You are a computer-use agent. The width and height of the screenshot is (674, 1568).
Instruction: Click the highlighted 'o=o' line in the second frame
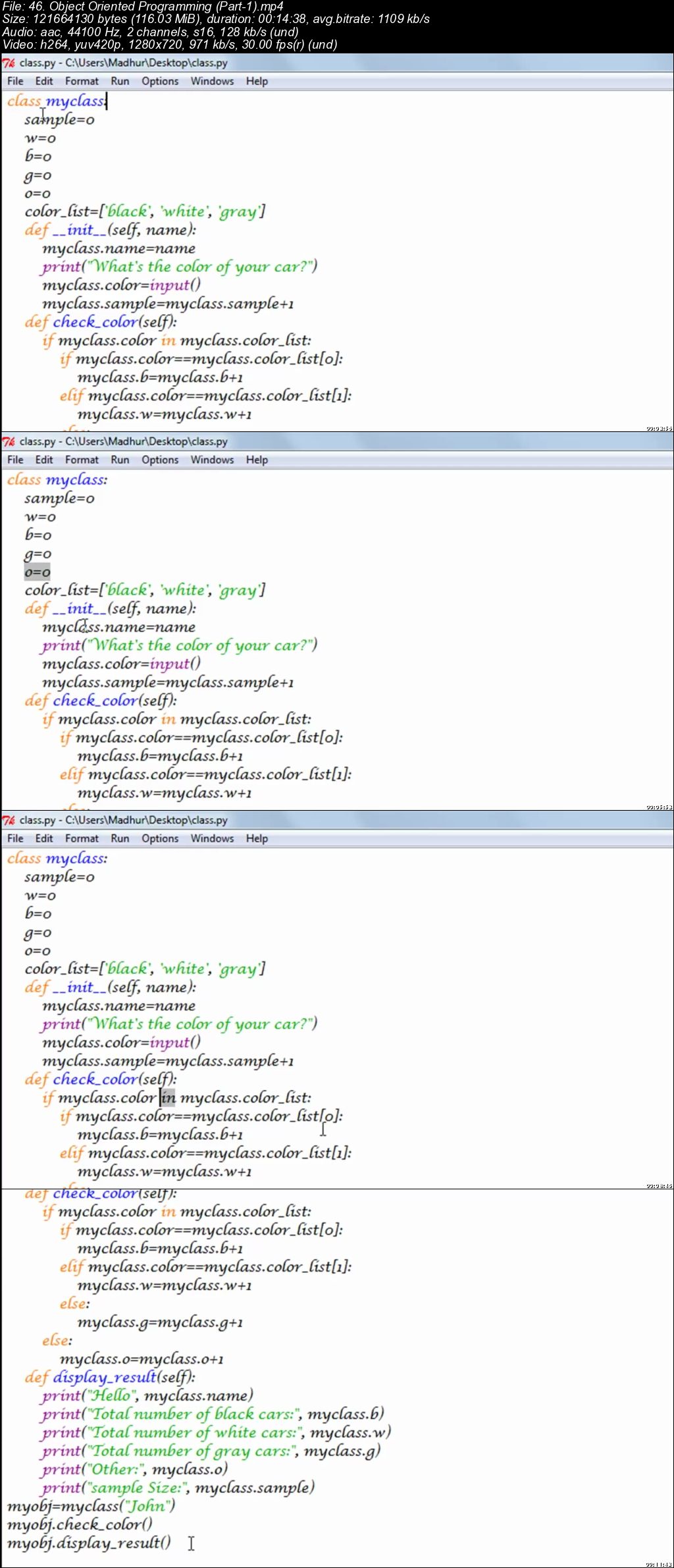pyautogui.click(x=38, y=572)
